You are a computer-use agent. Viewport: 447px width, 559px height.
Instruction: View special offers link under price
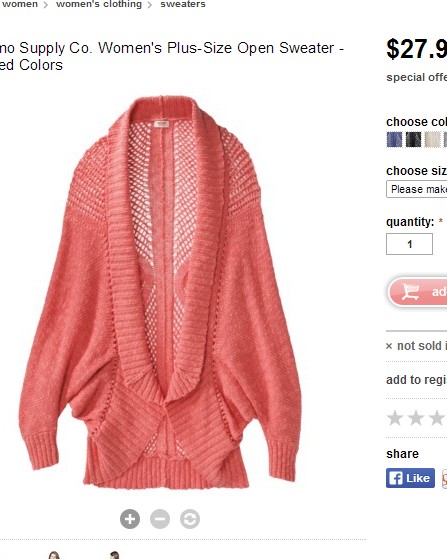click(416, 77)
